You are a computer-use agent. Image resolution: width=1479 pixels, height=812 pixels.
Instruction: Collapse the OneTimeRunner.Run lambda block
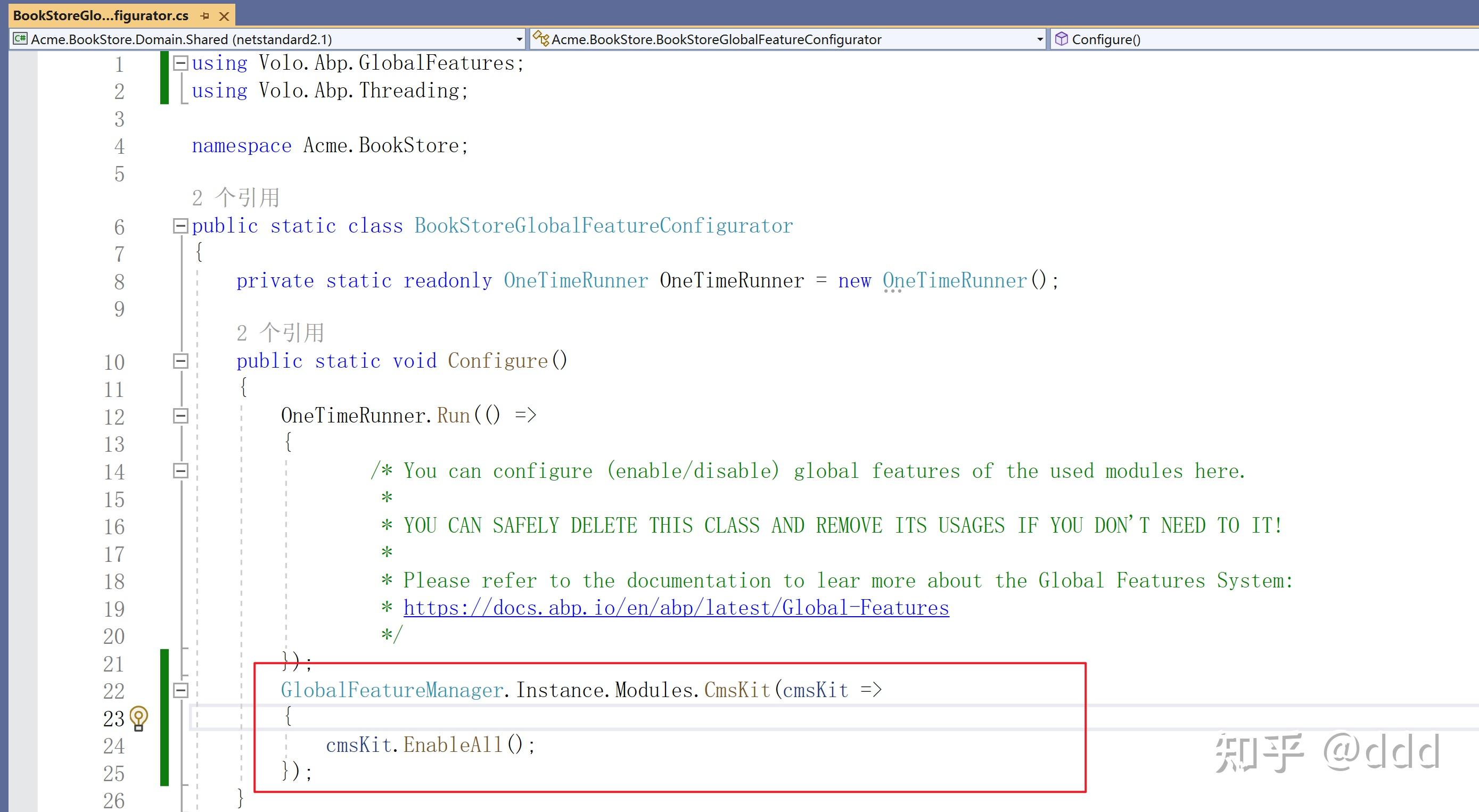point(180,416)
